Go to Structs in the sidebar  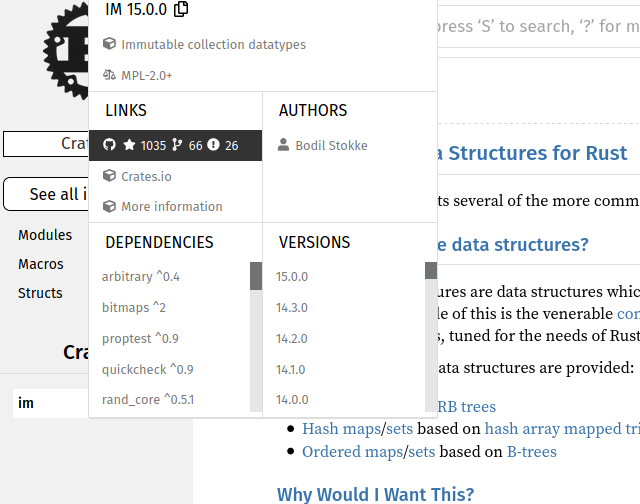point(40,293)
